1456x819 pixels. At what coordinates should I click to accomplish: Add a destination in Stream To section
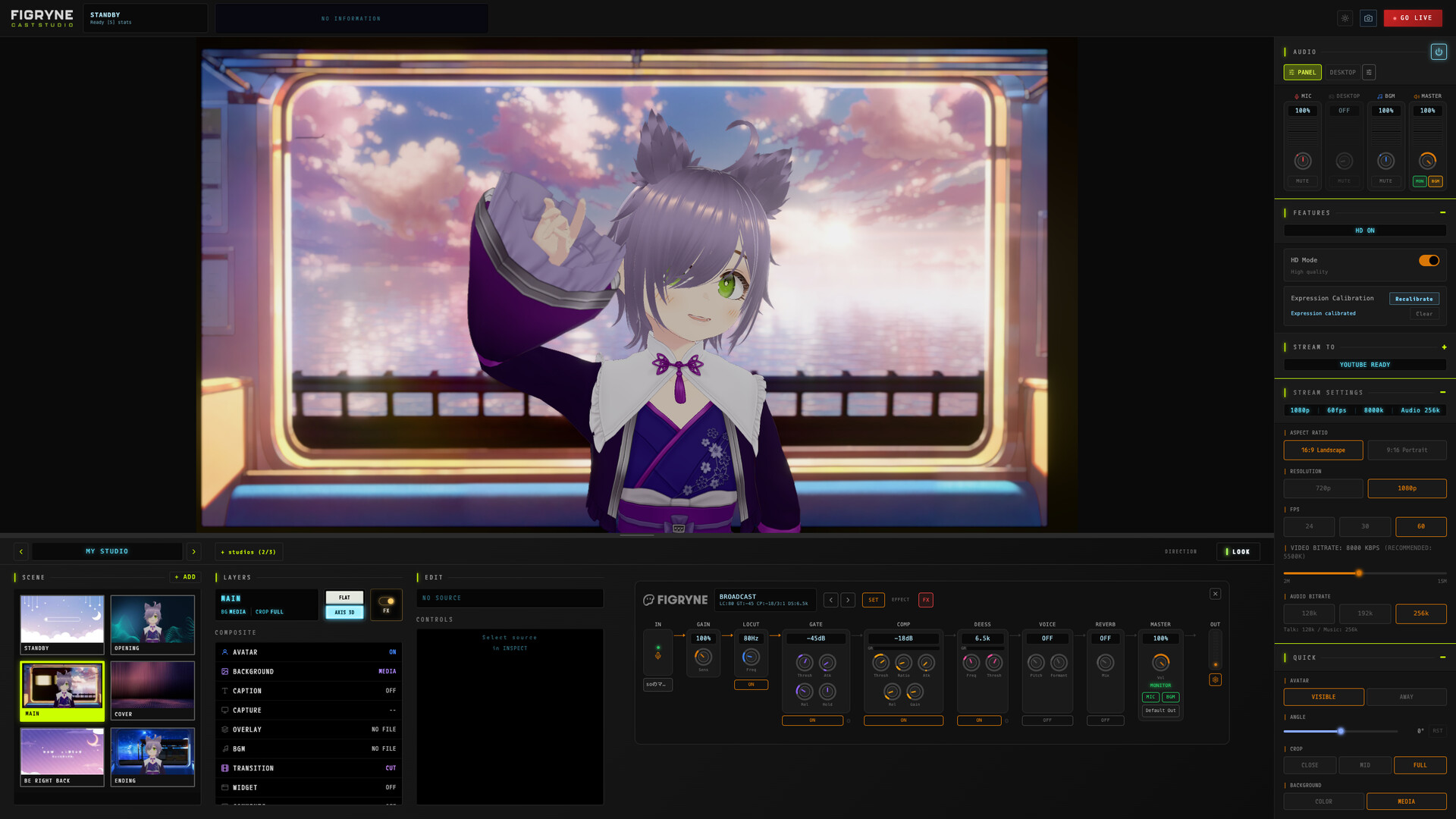tap(1444, 347)
